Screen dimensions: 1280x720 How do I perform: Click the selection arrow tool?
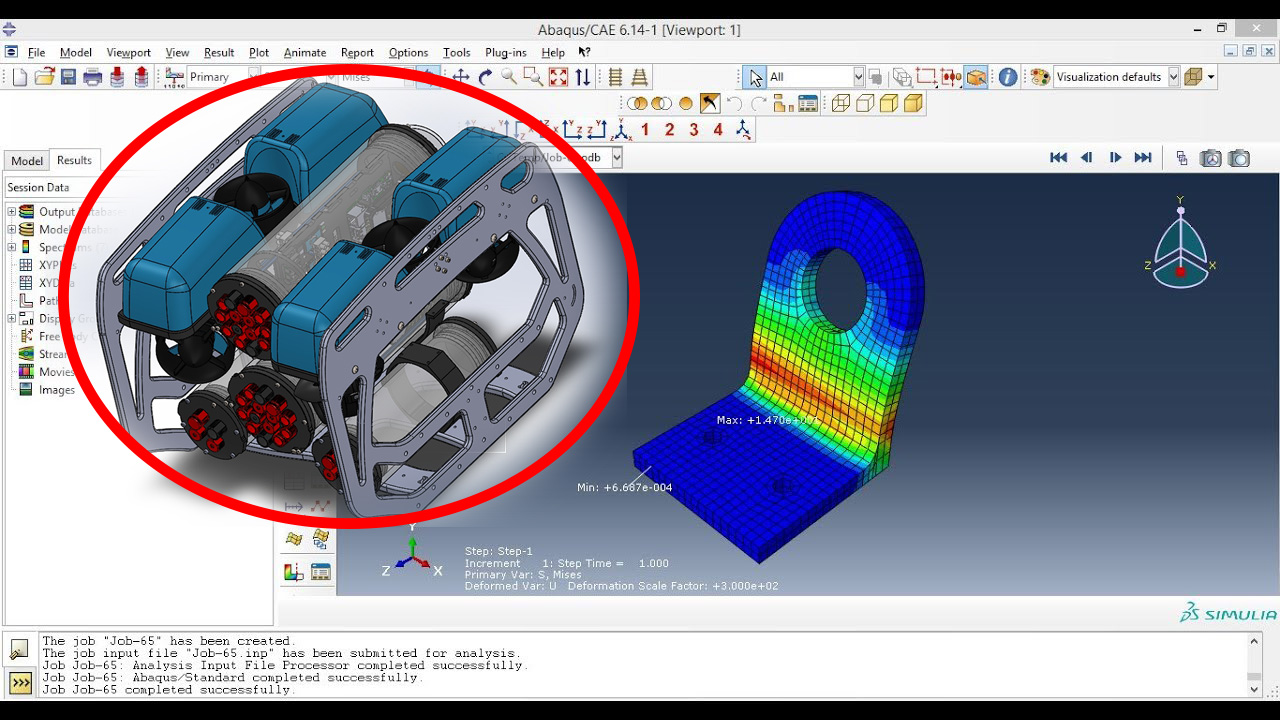[x=756, y=77]
